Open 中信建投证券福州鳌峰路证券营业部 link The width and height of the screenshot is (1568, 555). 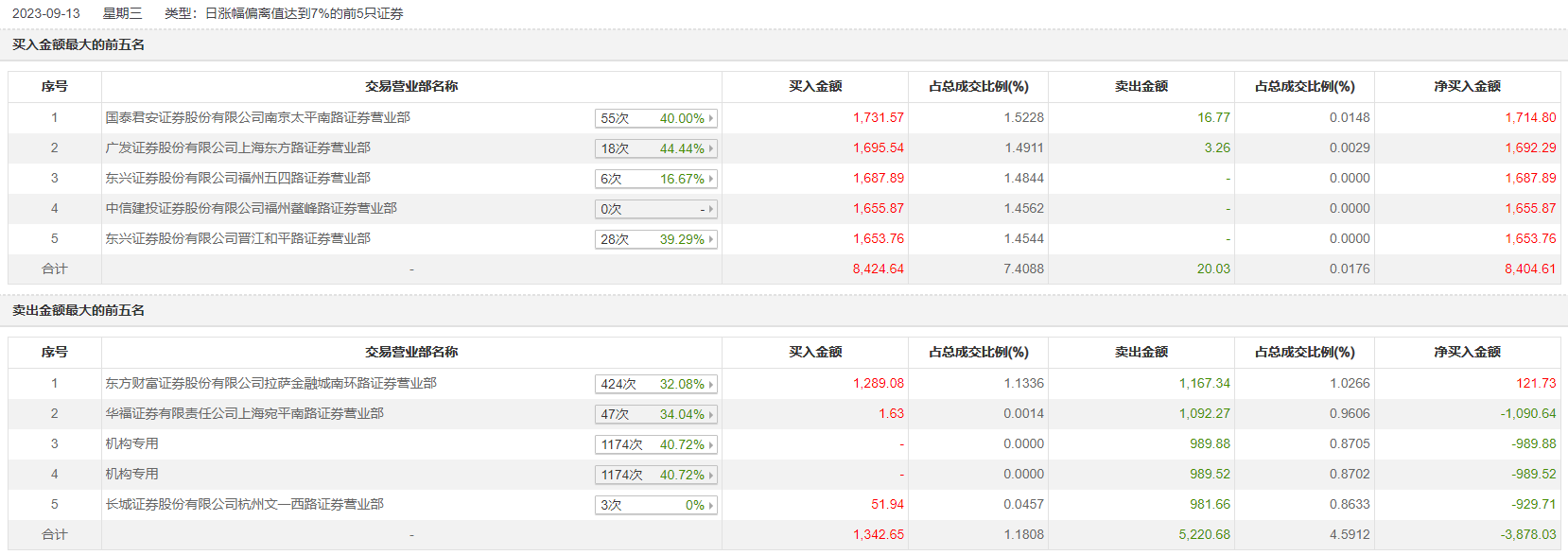(251, 209)
